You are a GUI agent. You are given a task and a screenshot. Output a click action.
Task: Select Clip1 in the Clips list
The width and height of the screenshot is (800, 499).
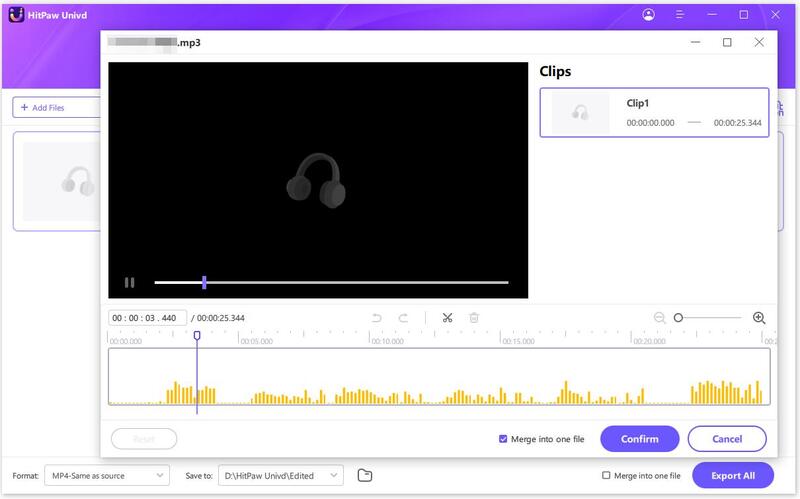(654, 113)
